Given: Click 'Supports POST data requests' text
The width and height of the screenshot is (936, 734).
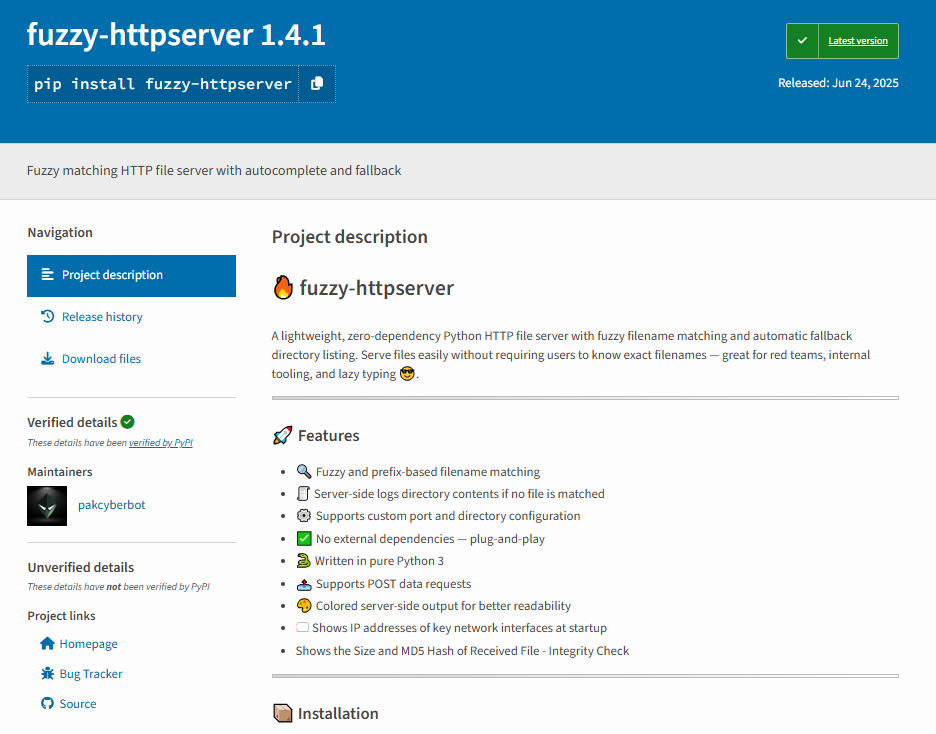Looking at the screenshot, I should click(x=393, y=584).
